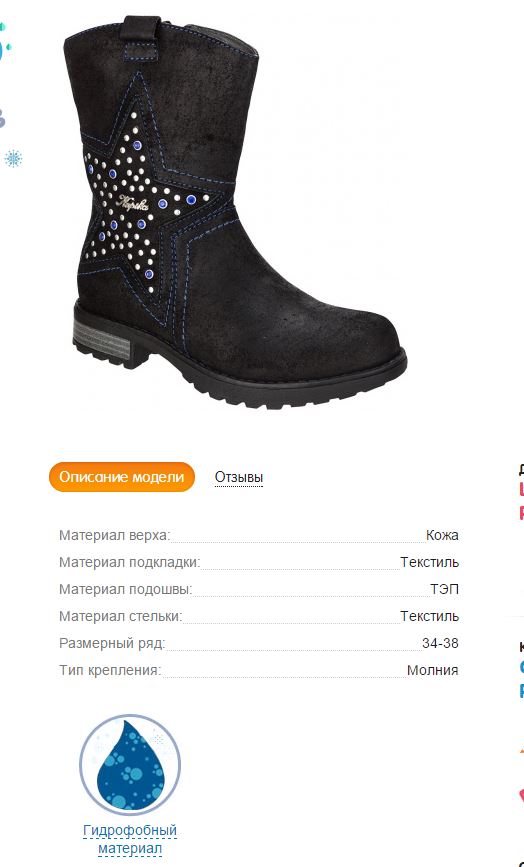Click the snowflake icon at left edge
Image resolution: width=524 pixels, height=867 pixels.
click(x=13, y=159)
